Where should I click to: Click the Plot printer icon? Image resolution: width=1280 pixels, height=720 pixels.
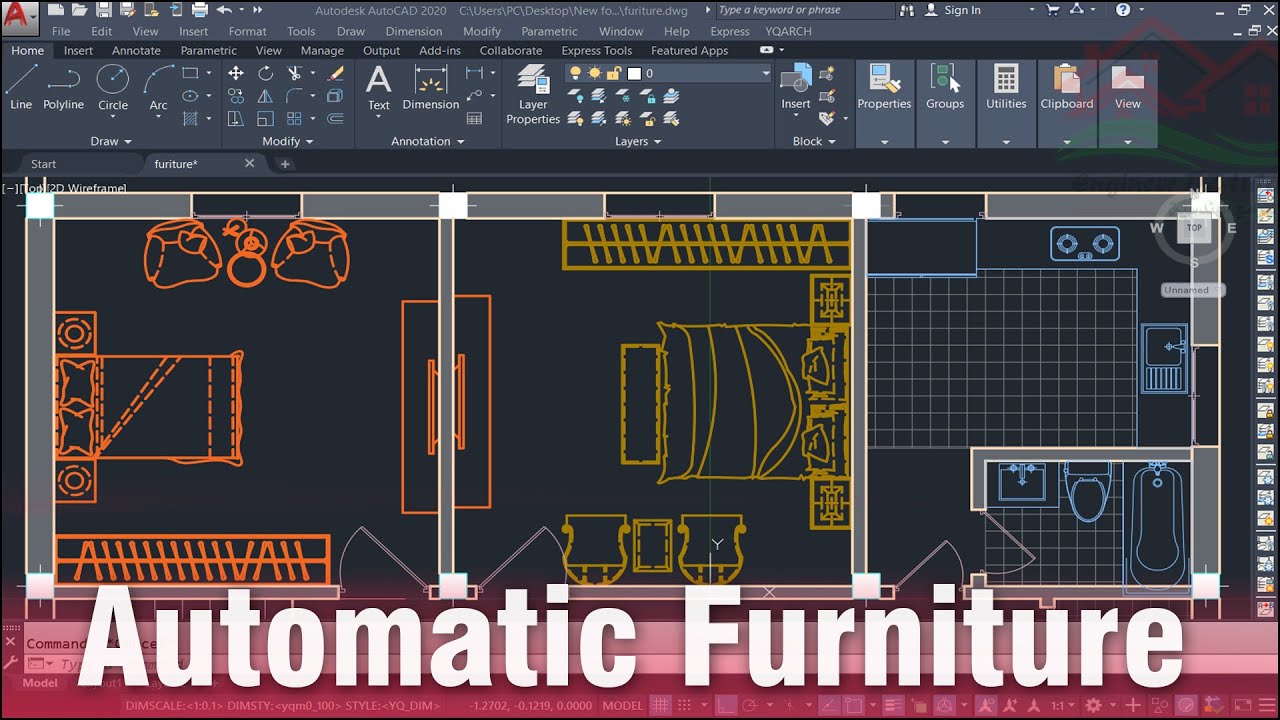click(x=199, y=10)
